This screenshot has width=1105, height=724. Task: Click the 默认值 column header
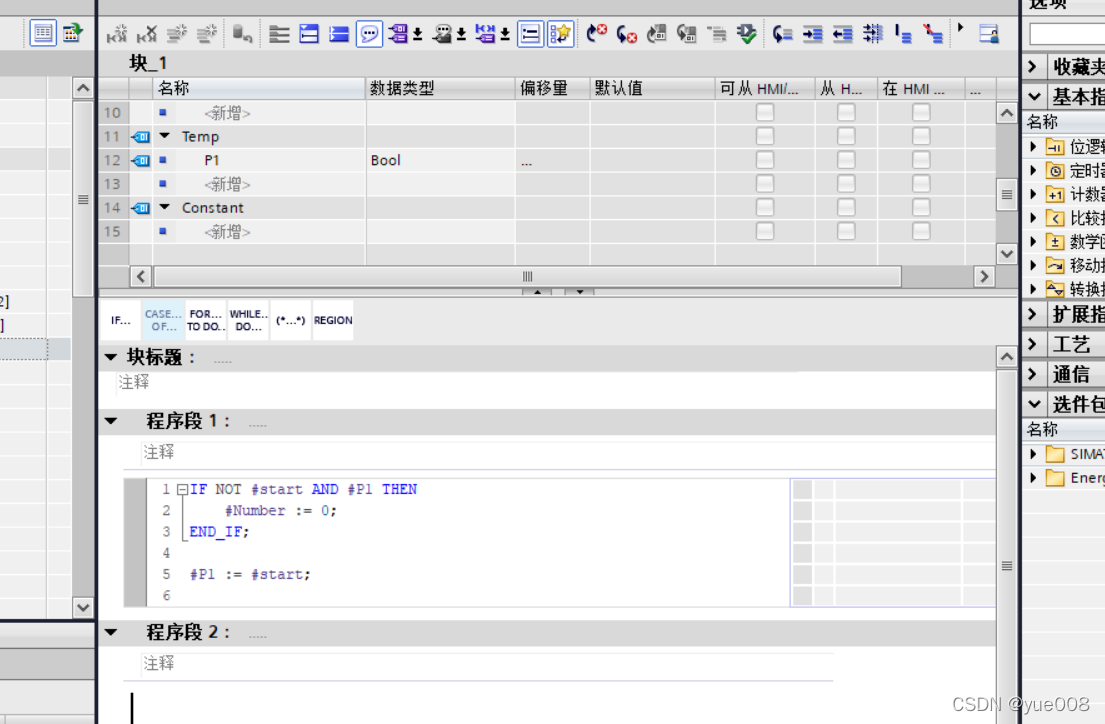coord(653,88)
